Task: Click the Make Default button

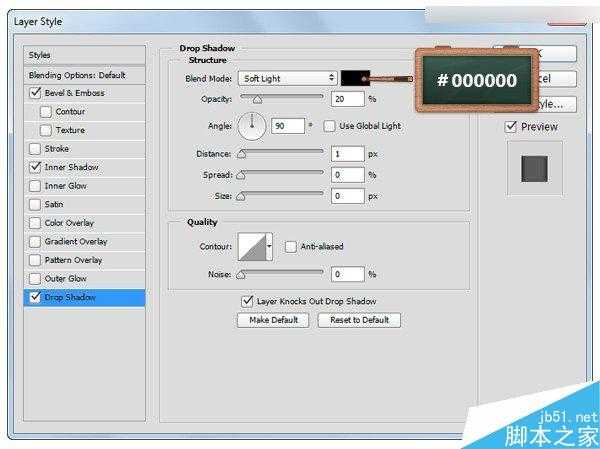Action: pos(273,320)
